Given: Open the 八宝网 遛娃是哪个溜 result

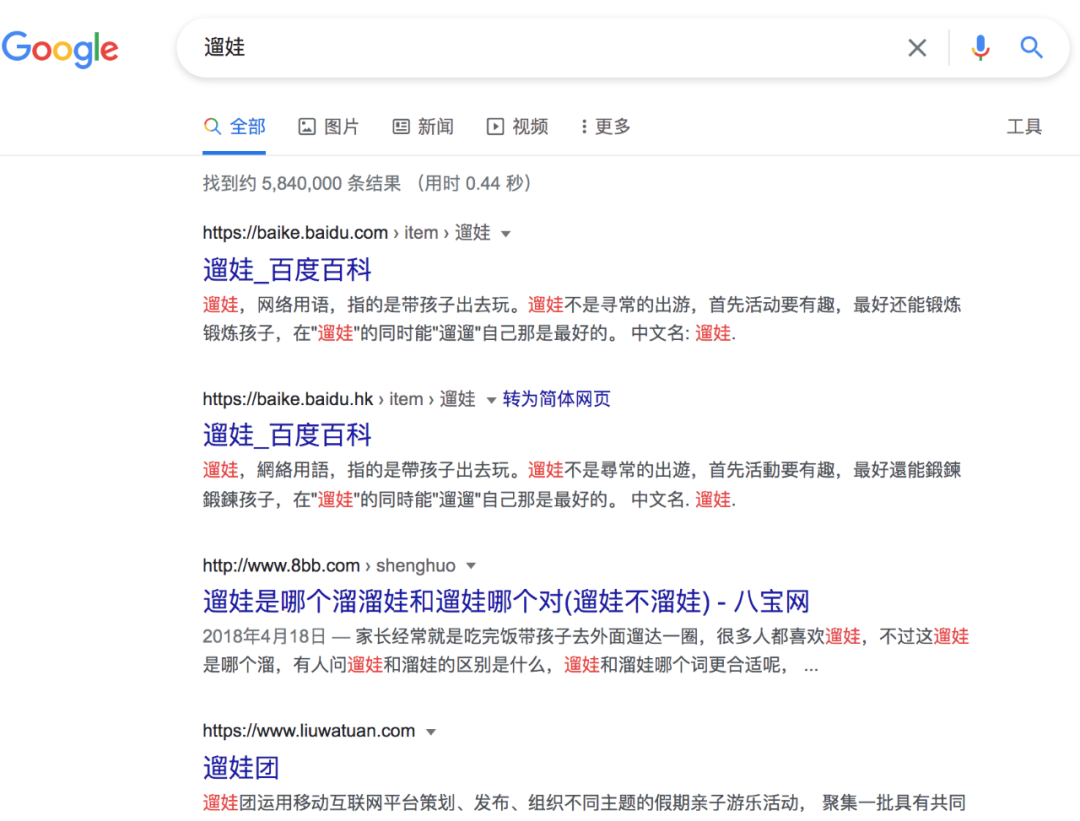Looking at the screenshot, I should [x=506, y=601].
